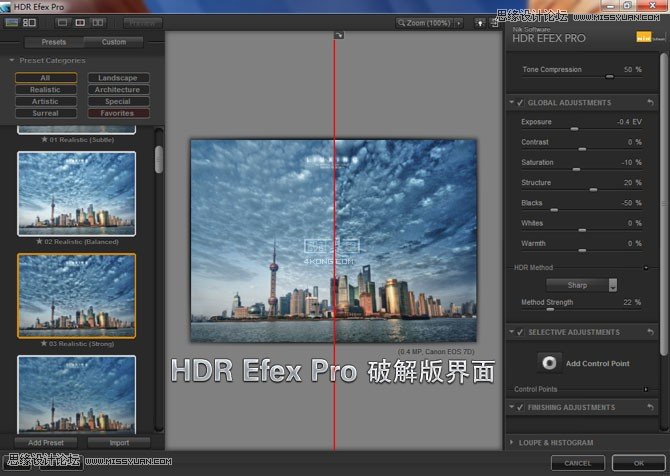
Task: Switch to the Custom presets tab
Action: (x=114, y=42)
